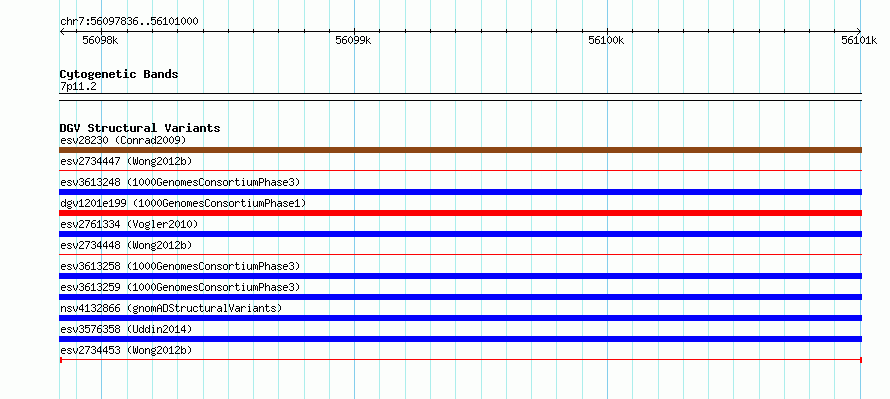Viewport: 890px width, 399px height.
Task: Select the thick red dgv1201e199 bar
Action: click(460, 213)
